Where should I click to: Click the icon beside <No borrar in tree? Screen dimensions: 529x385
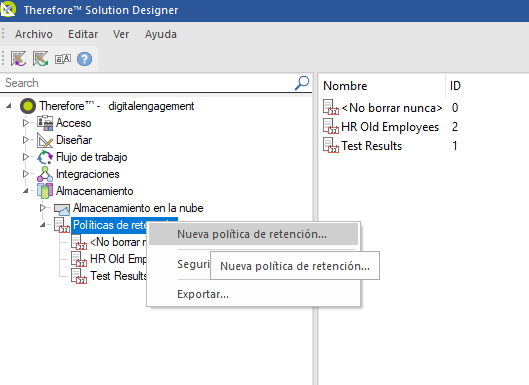tap(79, 242)
